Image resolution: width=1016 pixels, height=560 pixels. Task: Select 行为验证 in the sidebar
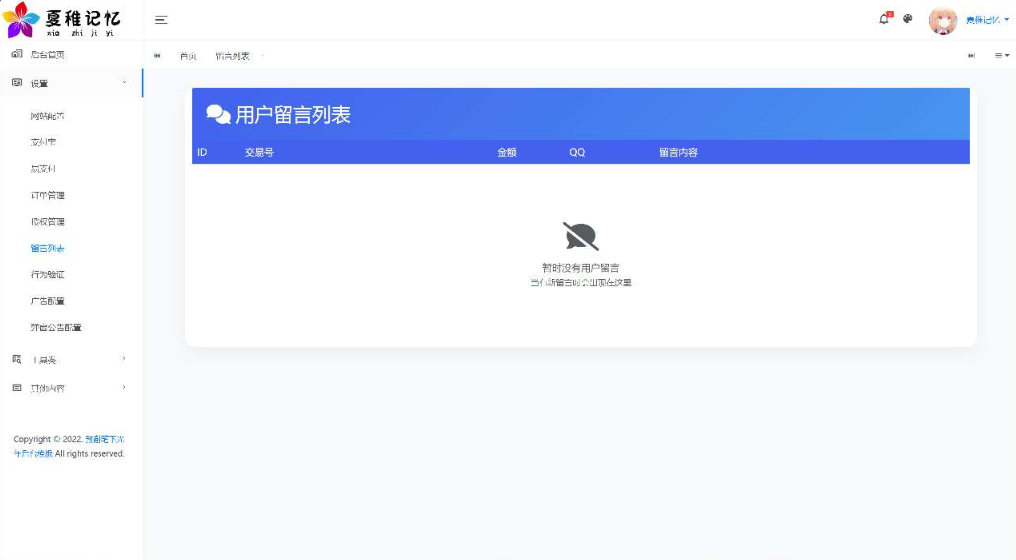click(x=48, y=274)
